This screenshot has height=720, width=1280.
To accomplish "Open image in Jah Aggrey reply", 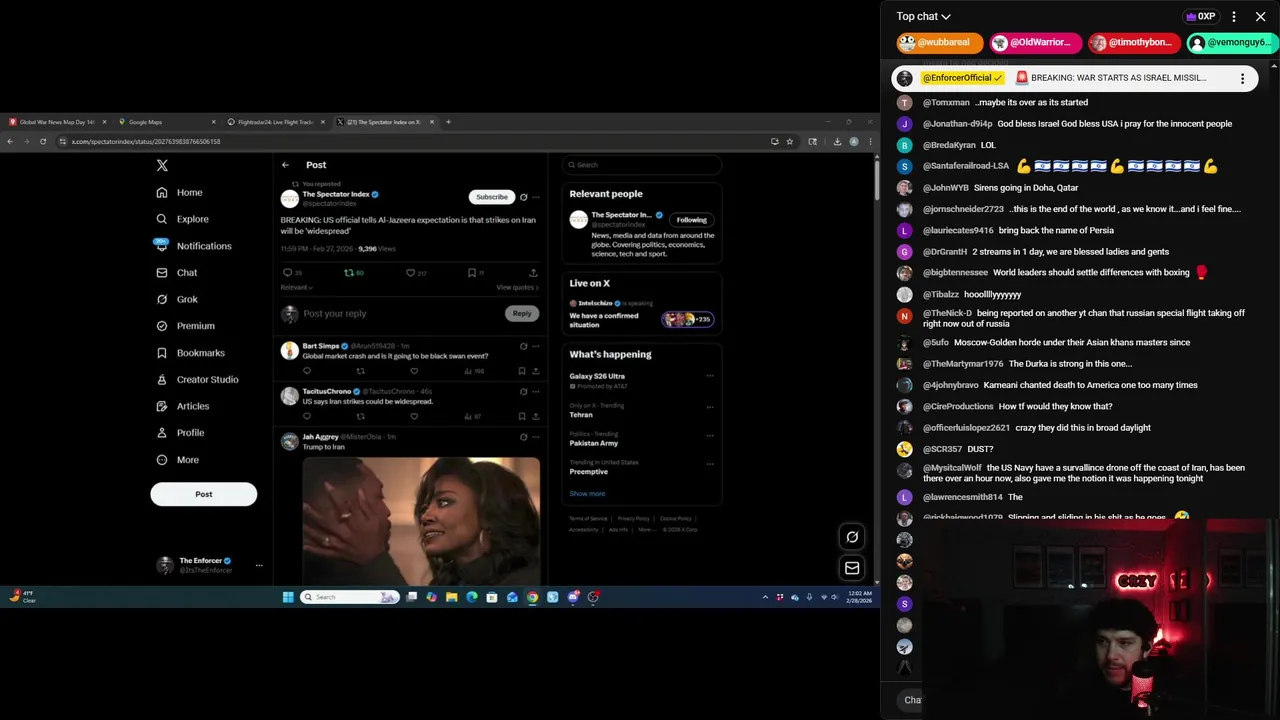I will [x=421, y=520].
